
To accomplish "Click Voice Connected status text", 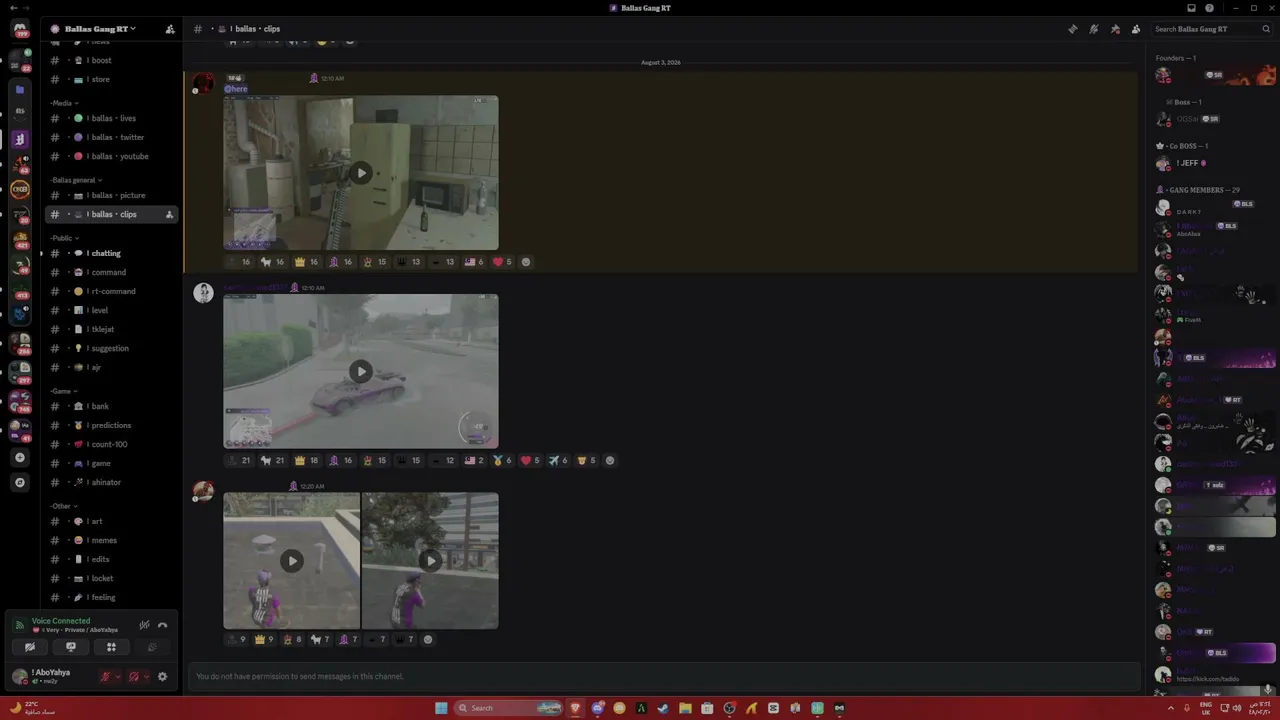I will coord(61,621).
